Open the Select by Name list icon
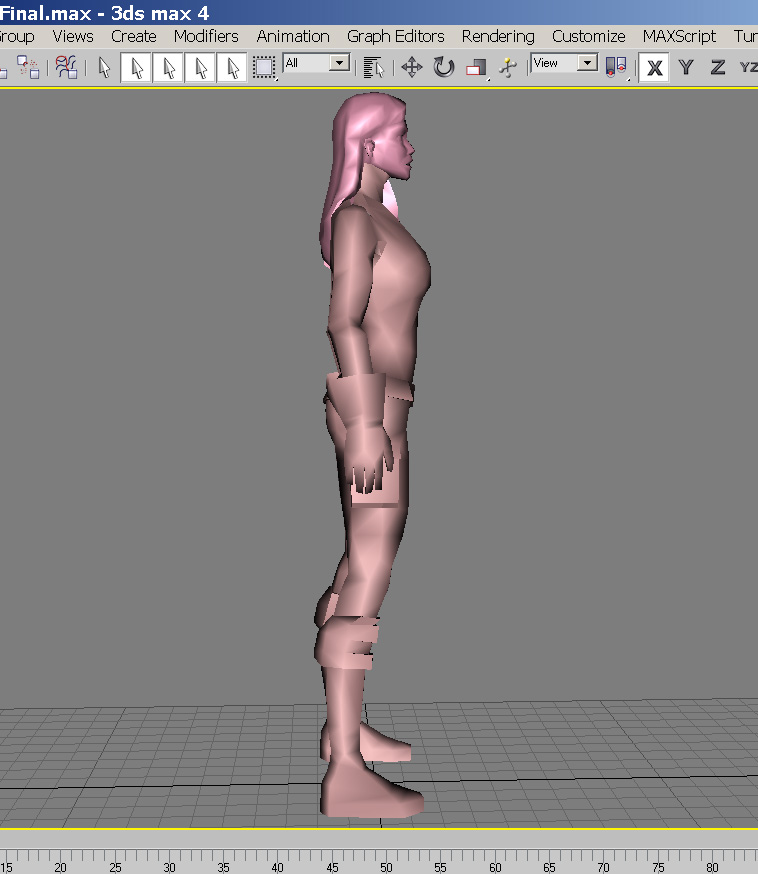Image resolution: width=758 pixels, height=874 pixels. click(x=374, y=67)
